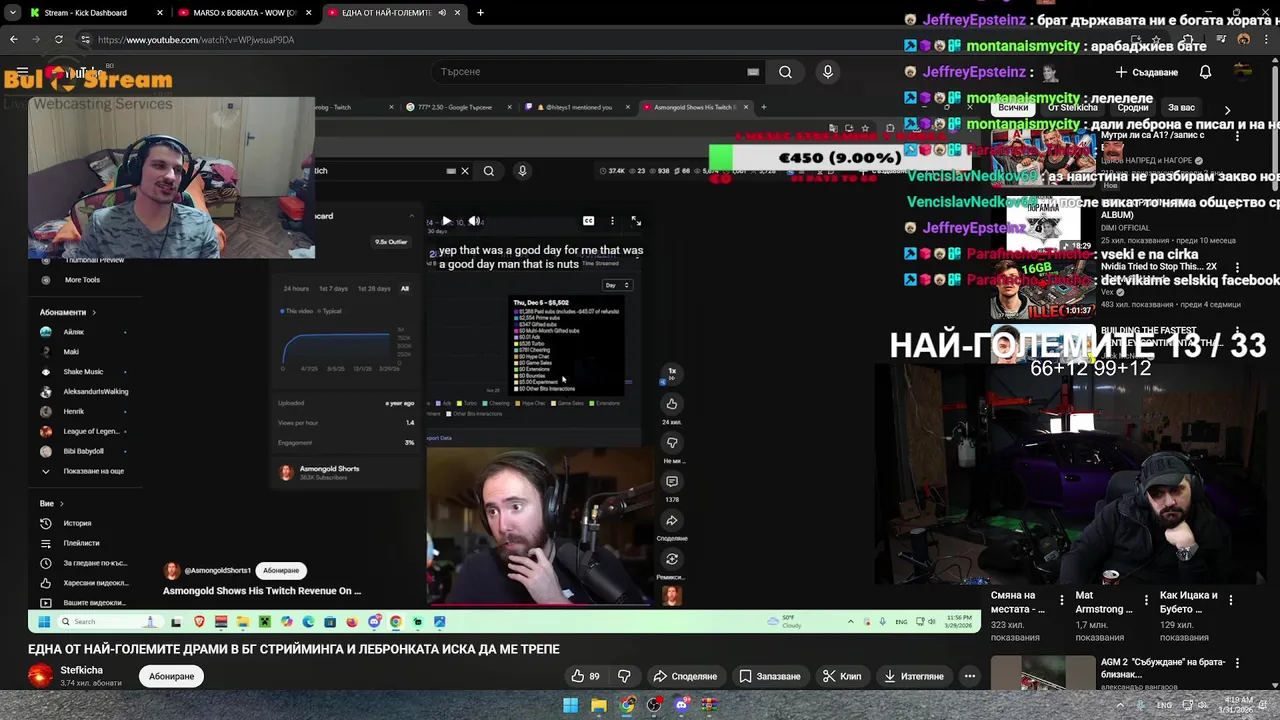Select the За вас filter chip
Viewport: 1280px width, 720px height.
click(1181, 107)
